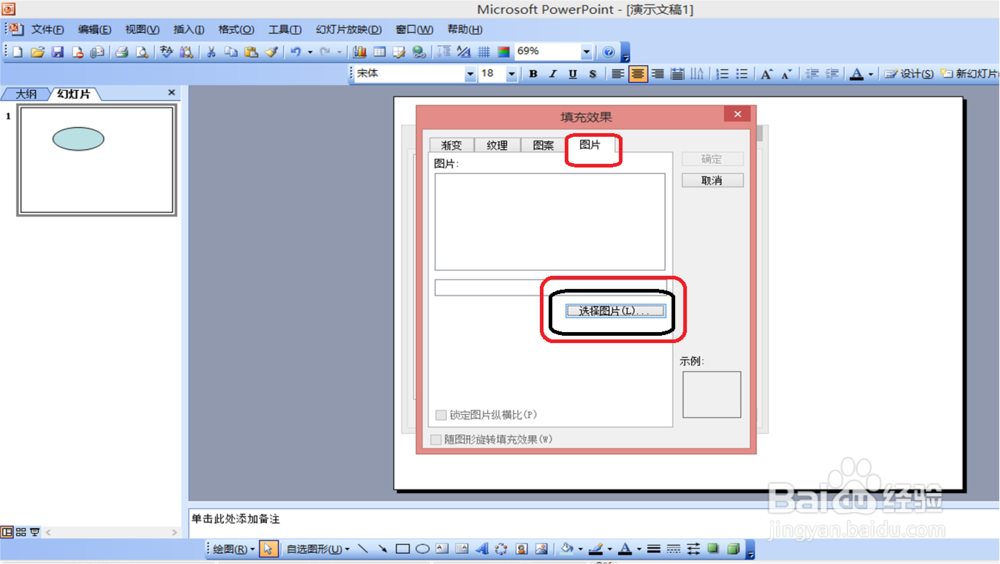The width and height of the screenshot is (1000, 564).
Task: Select slide 1 thumbnail
Action: (97, 160)
